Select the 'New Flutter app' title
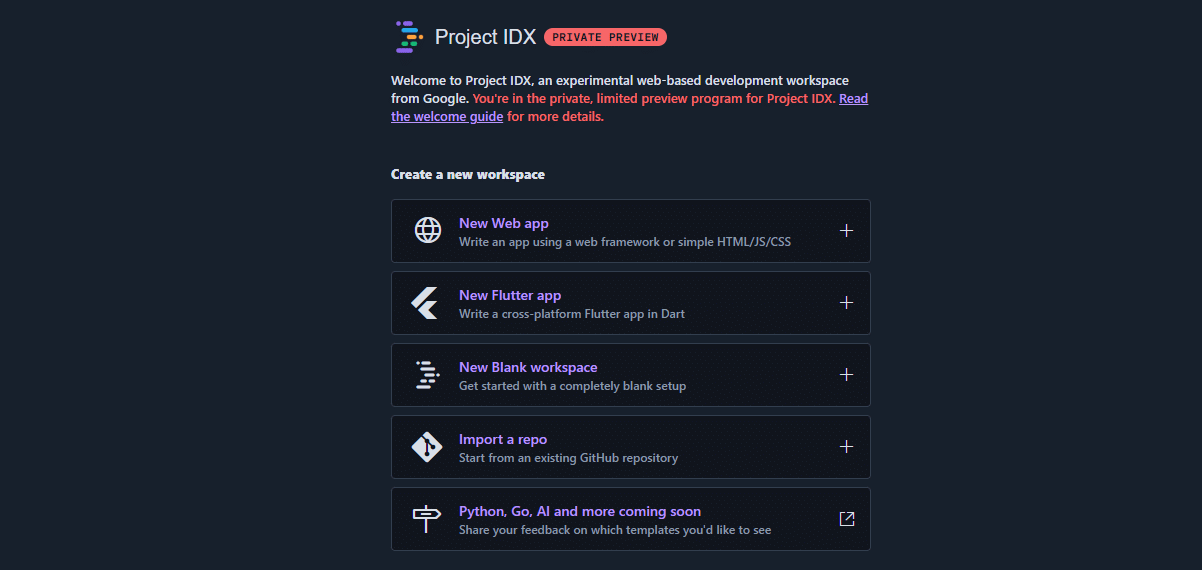The width and height of the screenshot is (1202, 570). (510, 295)
